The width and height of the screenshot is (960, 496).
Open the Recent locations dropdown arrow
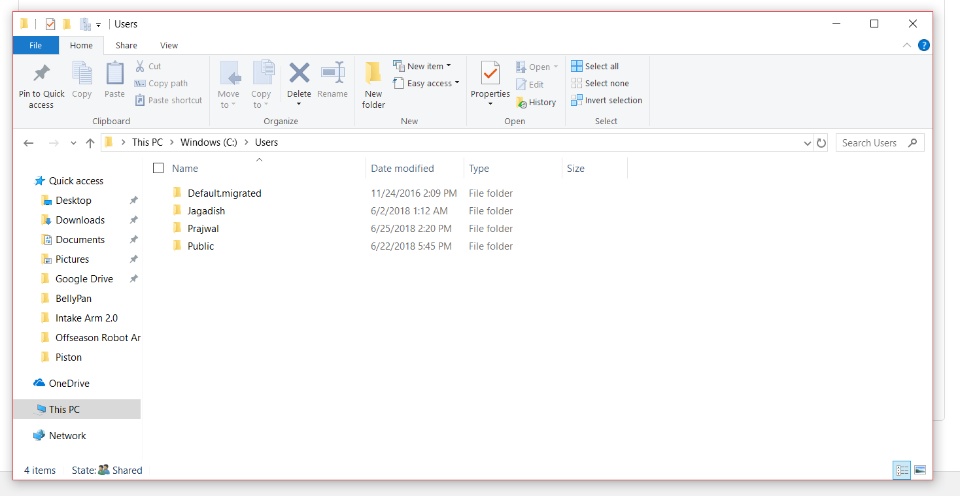click(x=73, y=143)
